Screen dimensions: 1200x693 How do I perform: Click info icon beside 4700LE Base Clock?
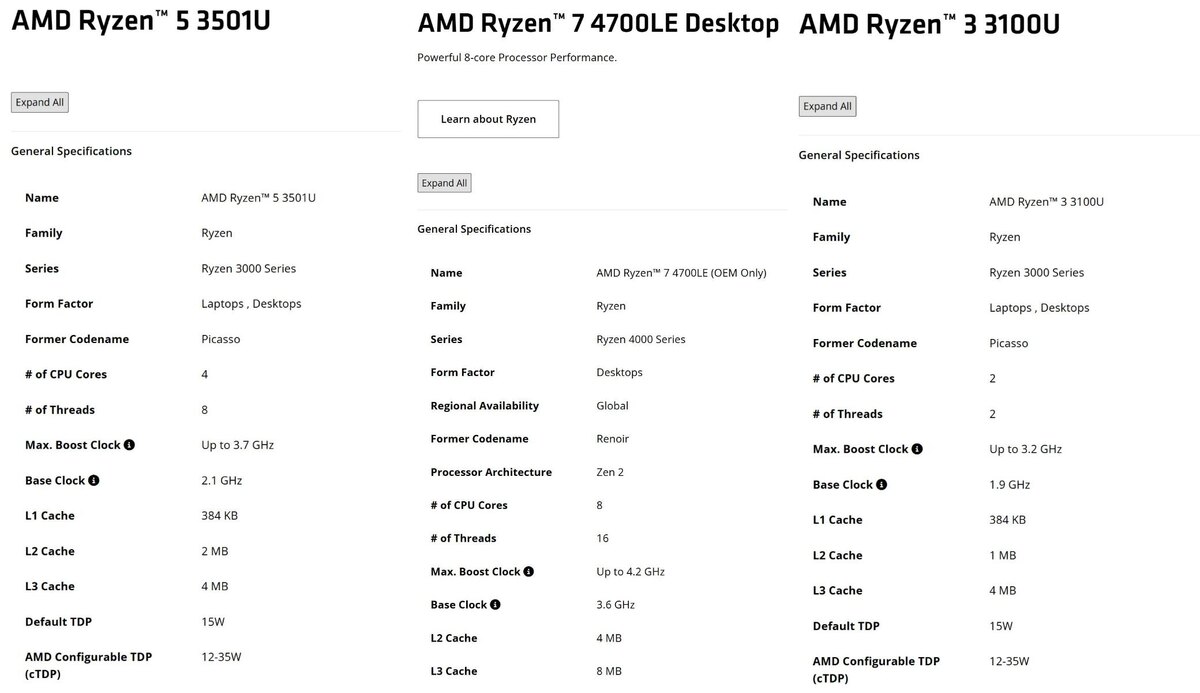(496, 605)
